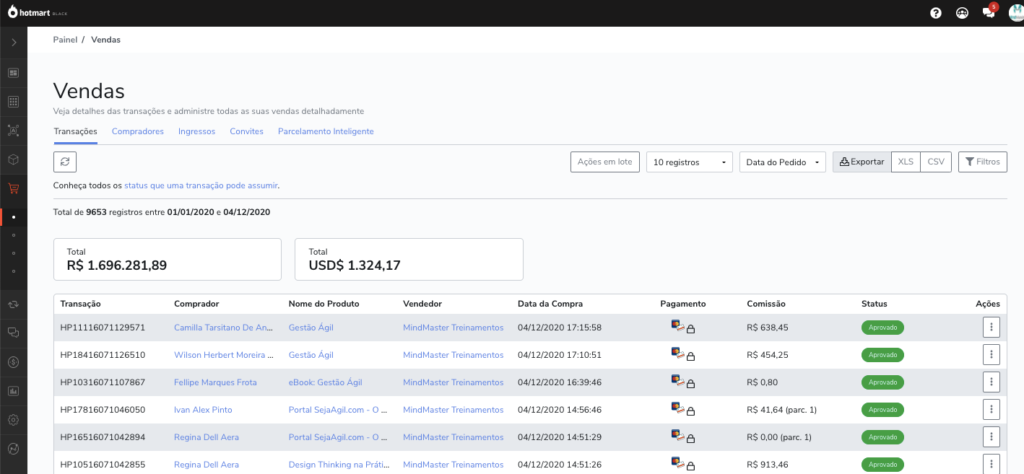Open actions menu for HP16516071042894
This screenshot has width=1024, height=474.
[x=991, y=437]
